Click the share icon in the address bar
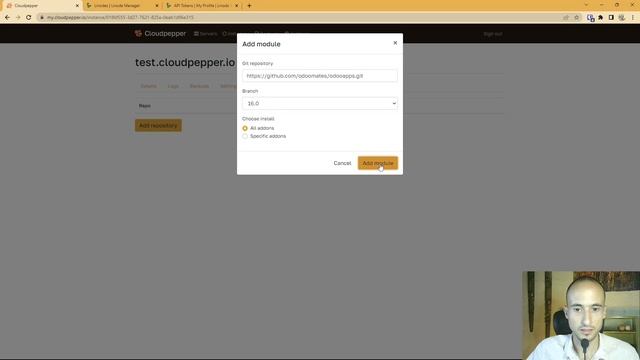This screenshot has width=640, height=360. point(566,18)
